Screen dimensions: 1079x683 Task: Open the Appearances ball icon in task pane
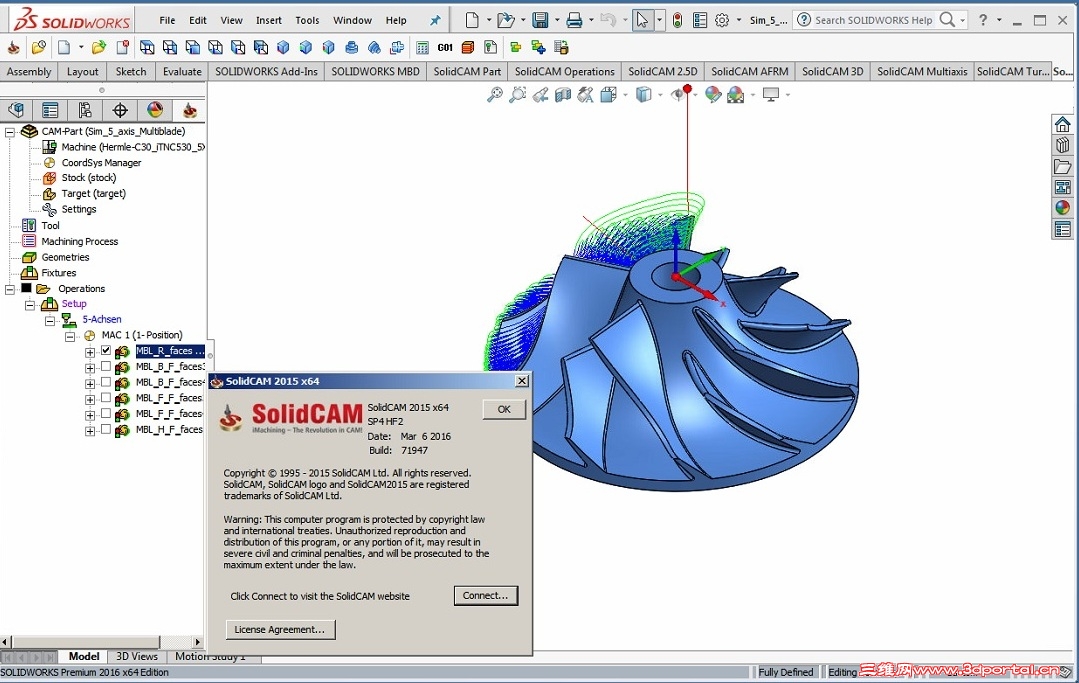tap(1062, 208)
